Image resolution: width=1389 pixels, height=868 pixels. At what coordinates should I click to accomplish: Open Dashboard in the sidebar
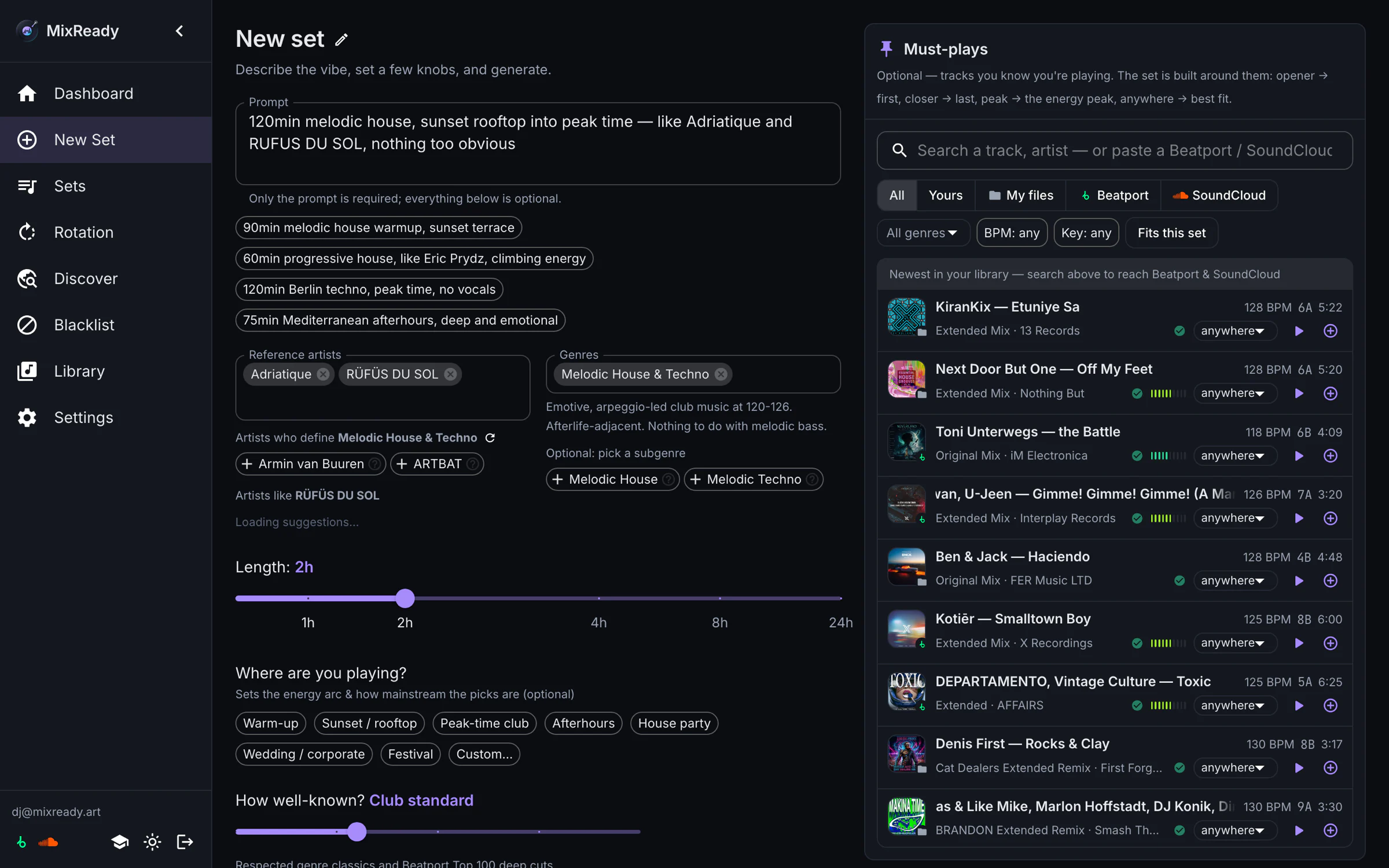(x=106, y=94)
